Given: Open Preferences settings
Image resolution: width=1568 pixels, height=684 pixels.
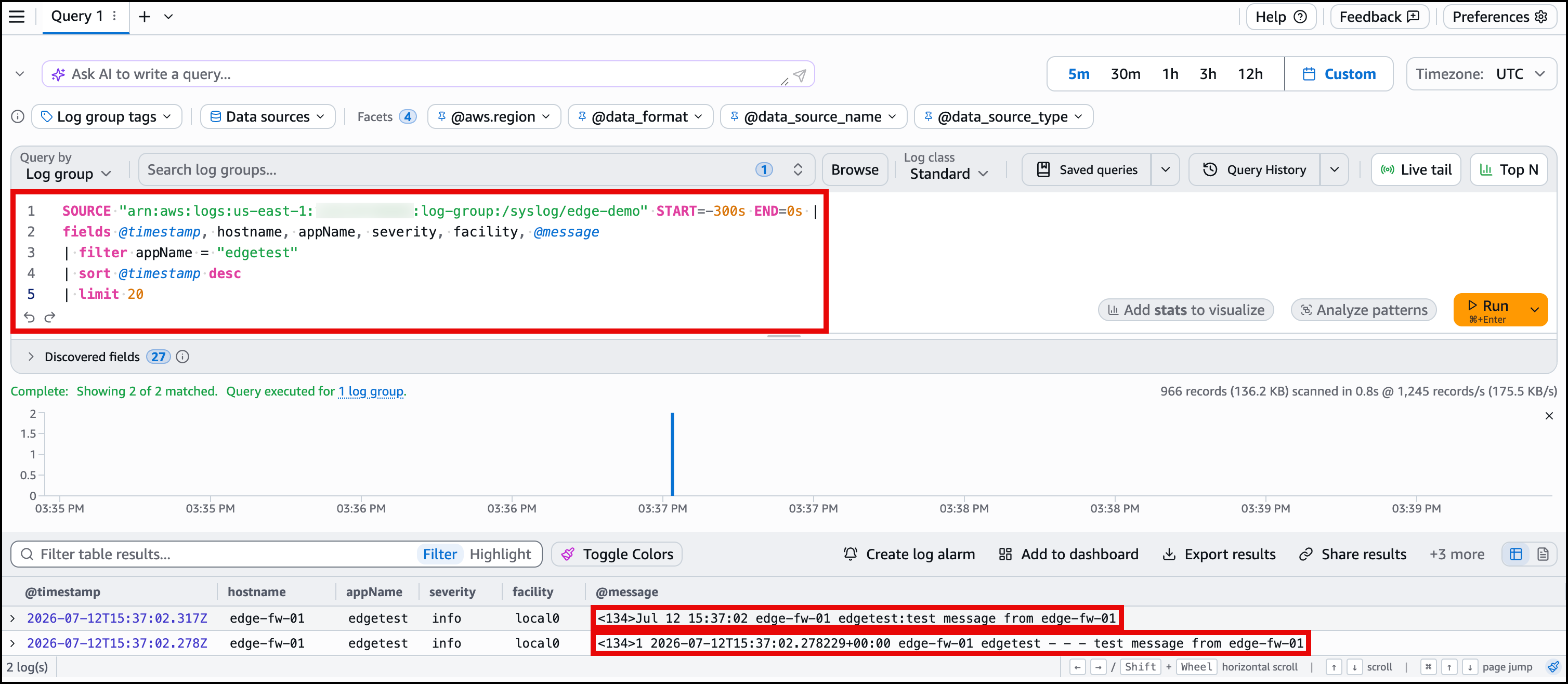Looking at the screenshot, I should (x=1500, y=17).
